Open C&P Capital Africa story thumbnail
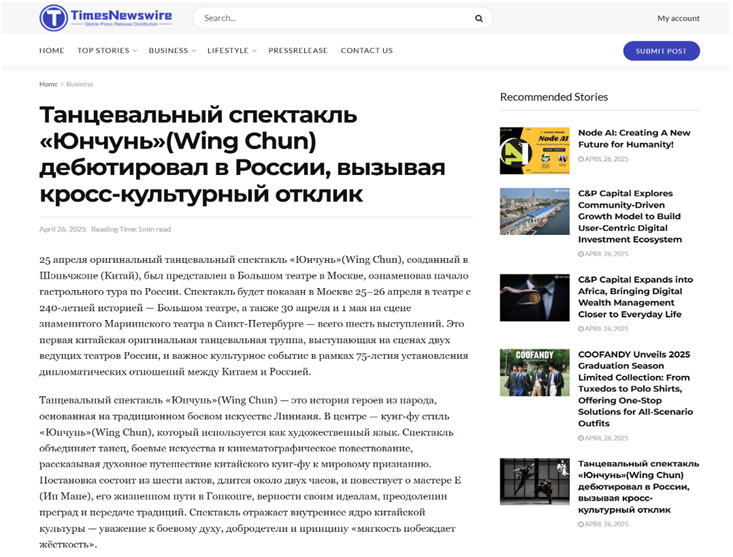 coord(535,298)
